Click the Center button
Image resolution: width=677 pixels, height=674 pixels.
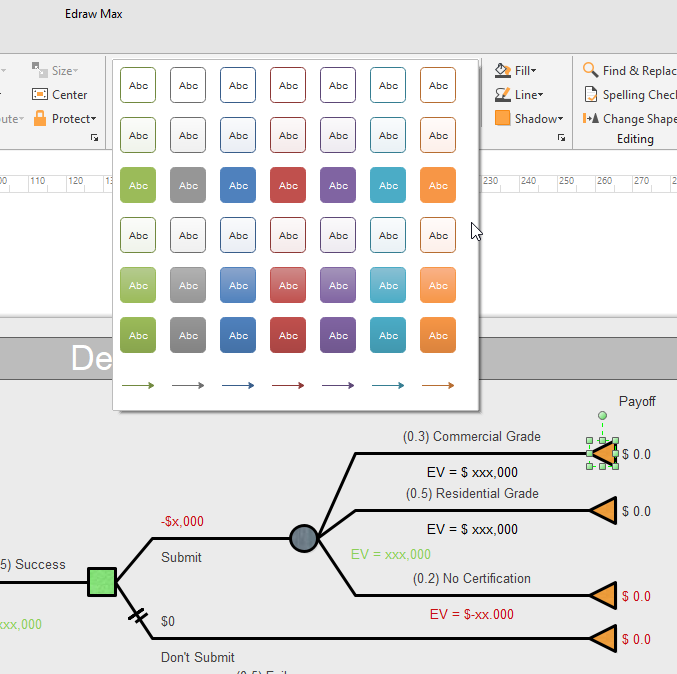coord(60,95)
